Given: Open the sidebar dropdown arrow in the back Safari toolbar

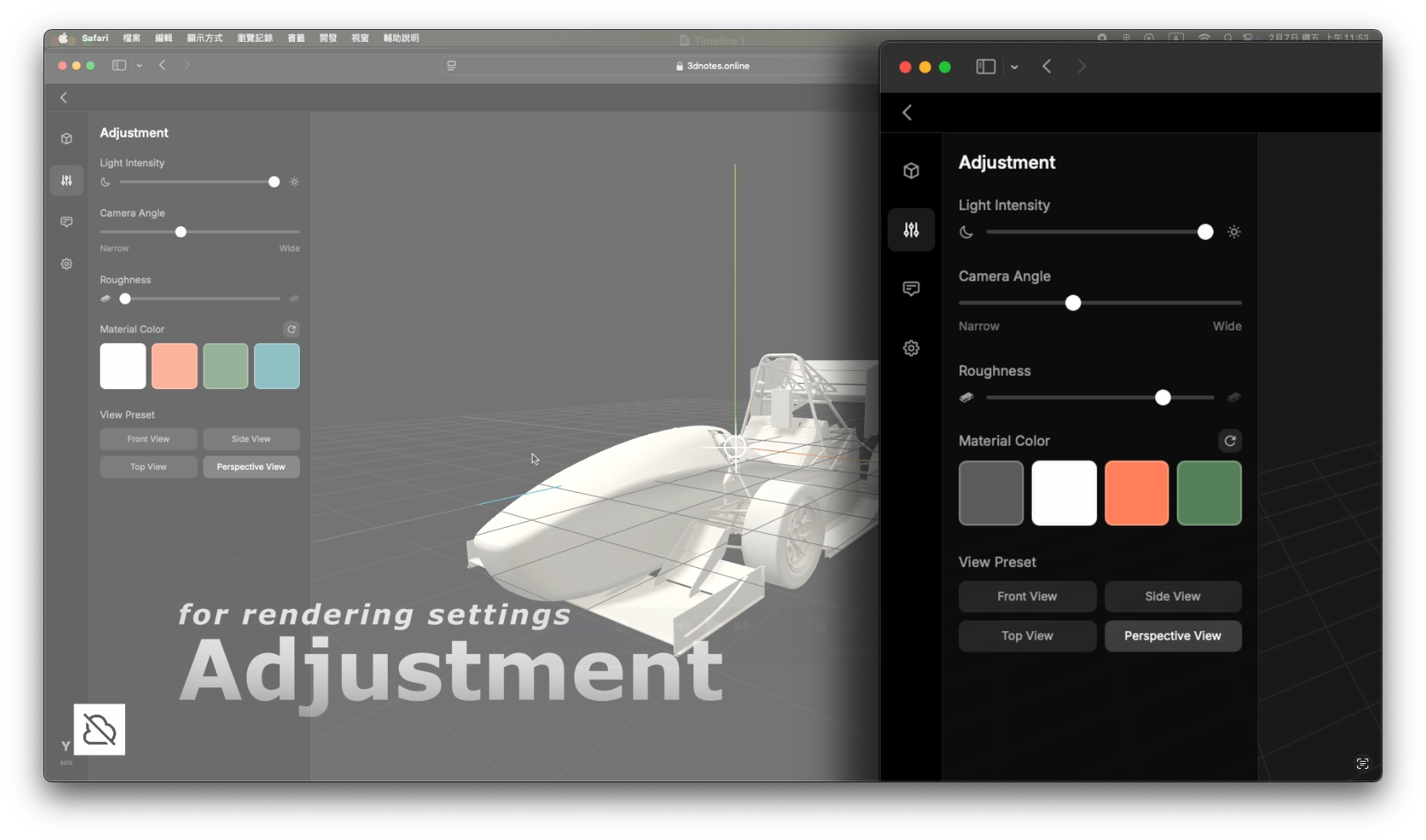Looking at the screenshot, I should (x=139, y=66).
